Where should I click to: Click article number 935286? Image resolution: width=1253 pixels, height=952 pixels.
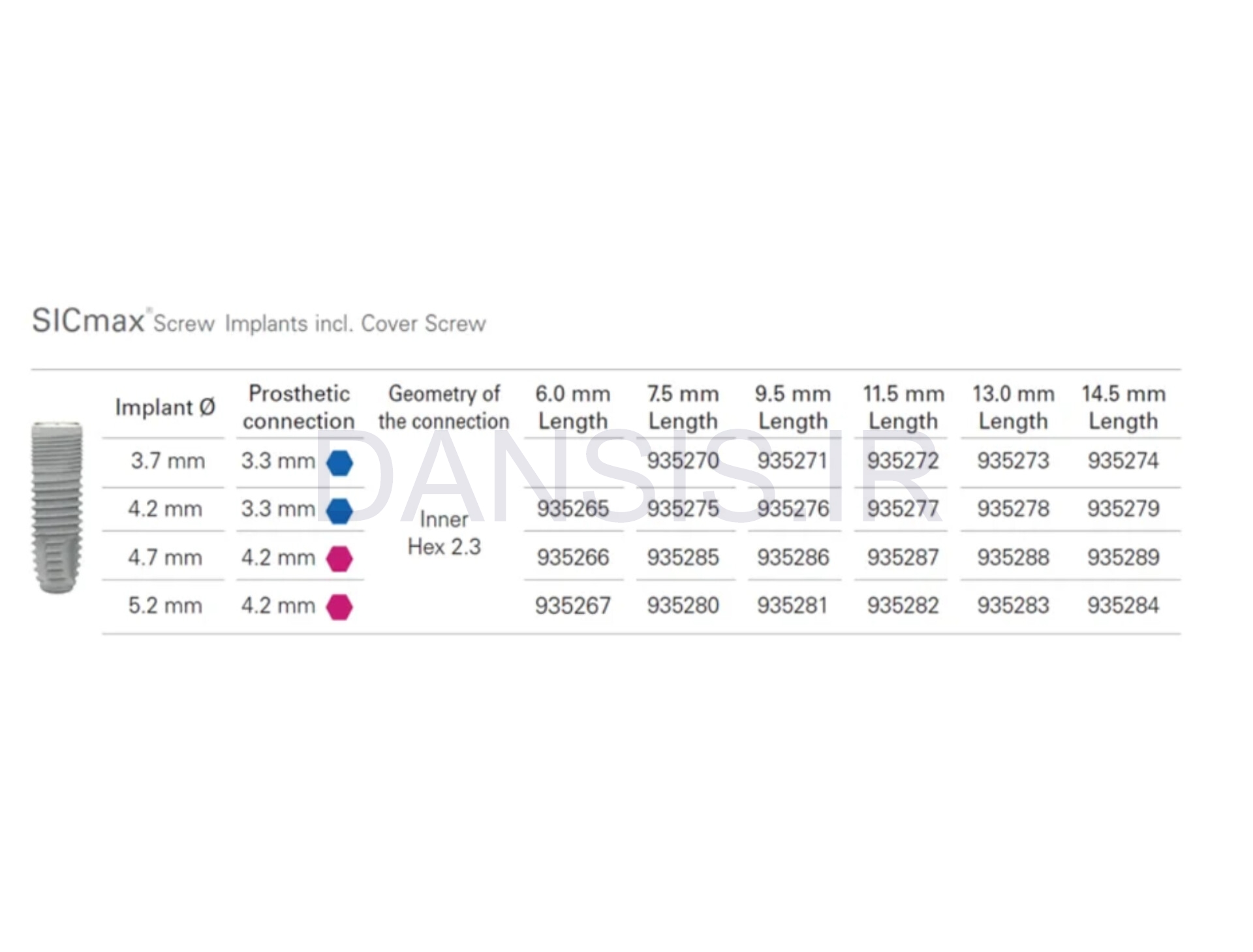793,557
